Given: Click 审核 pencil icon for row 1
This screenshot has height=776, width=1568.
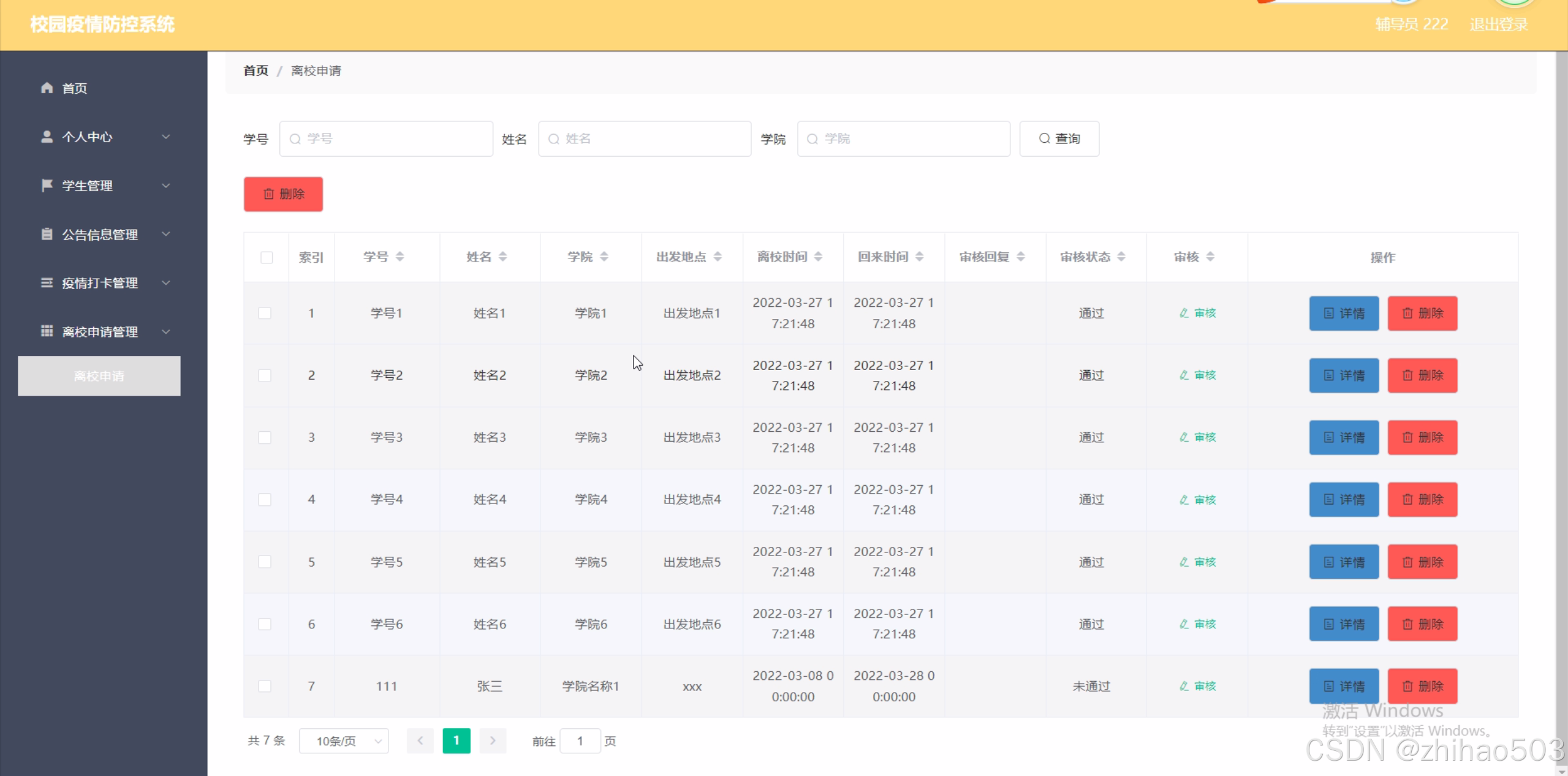Looking at the screenshot, I should click(x=1184, y=313).
